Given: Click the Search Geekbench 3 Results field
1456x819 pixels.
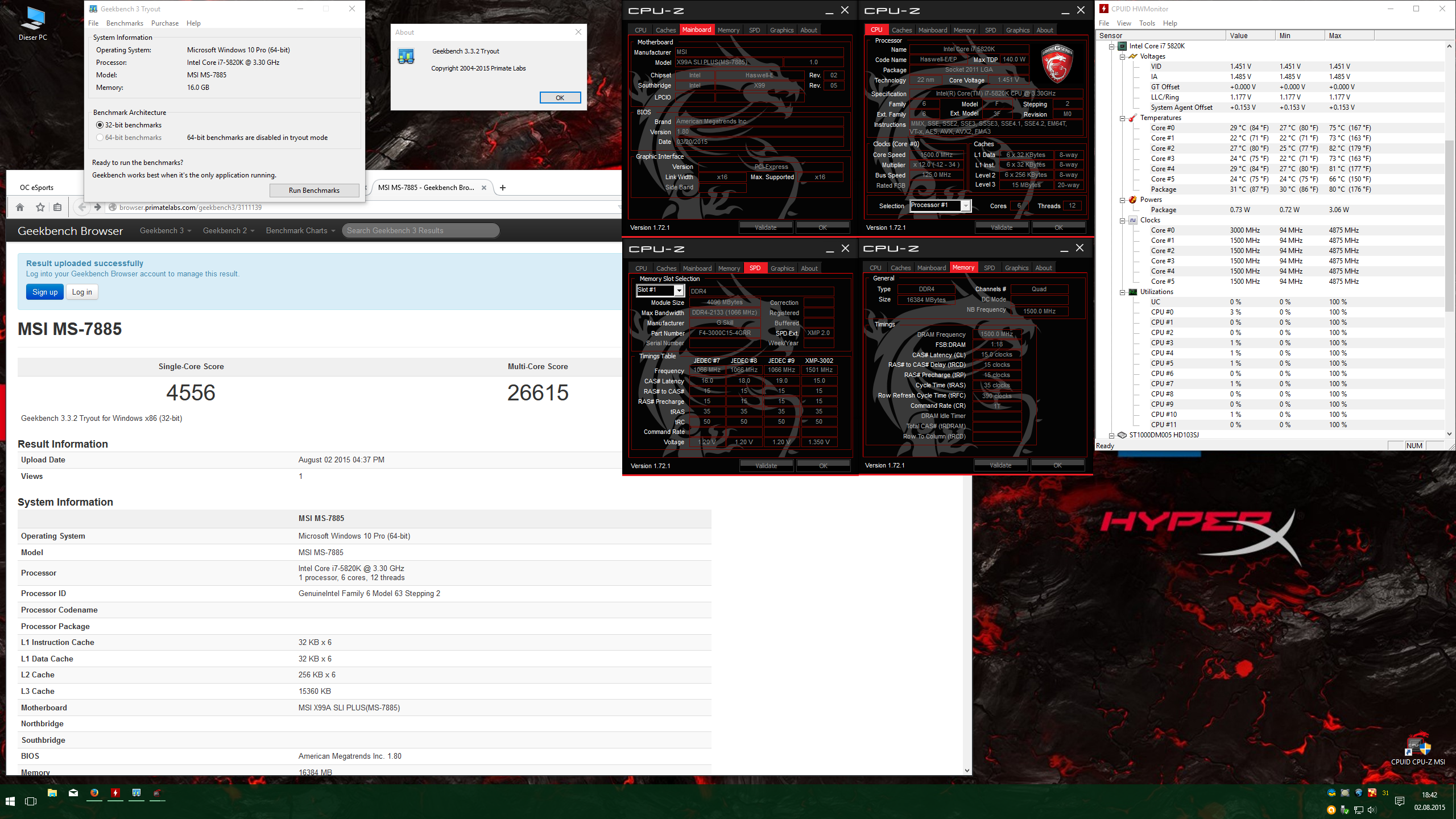Looking at the screenshot, I should point(420,230).
